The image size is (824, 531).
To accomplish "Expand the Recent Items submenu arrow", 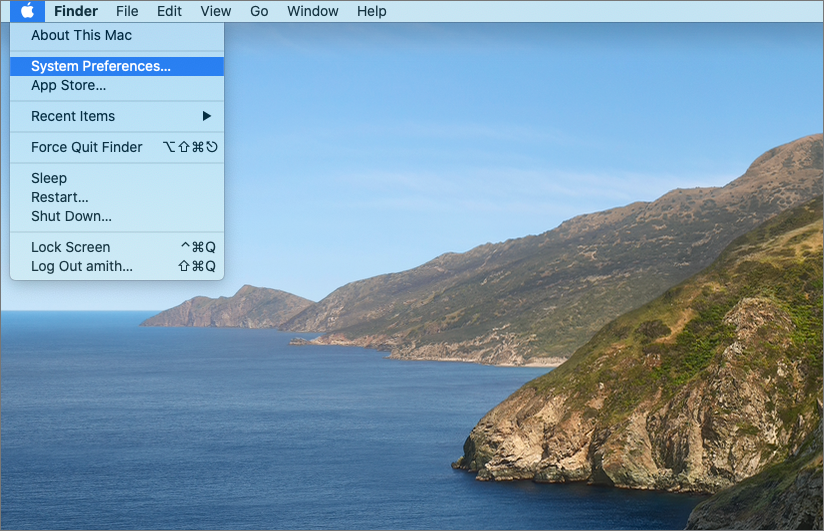I will coord(206,116).
